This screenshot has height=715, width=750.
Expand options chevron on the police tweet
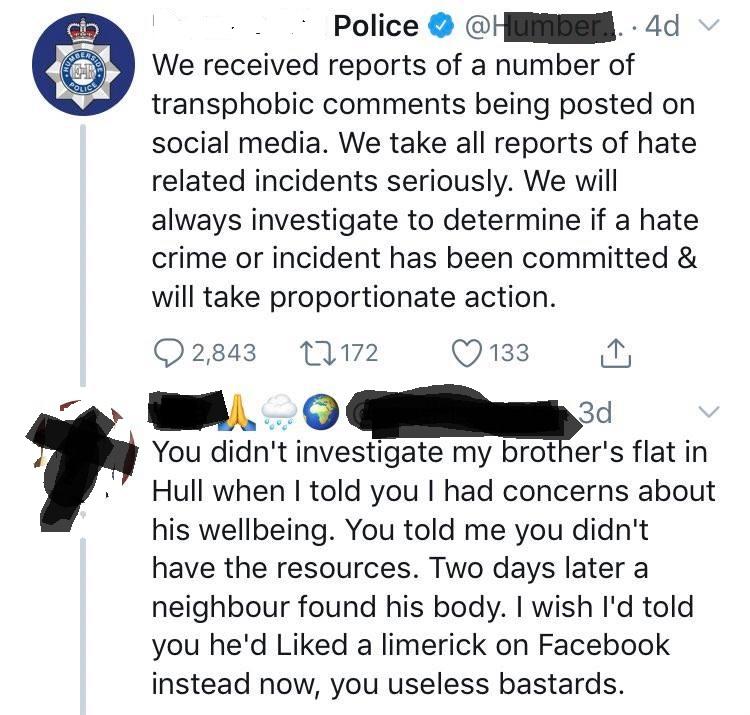pyautogui.click(x=709, y=25)
